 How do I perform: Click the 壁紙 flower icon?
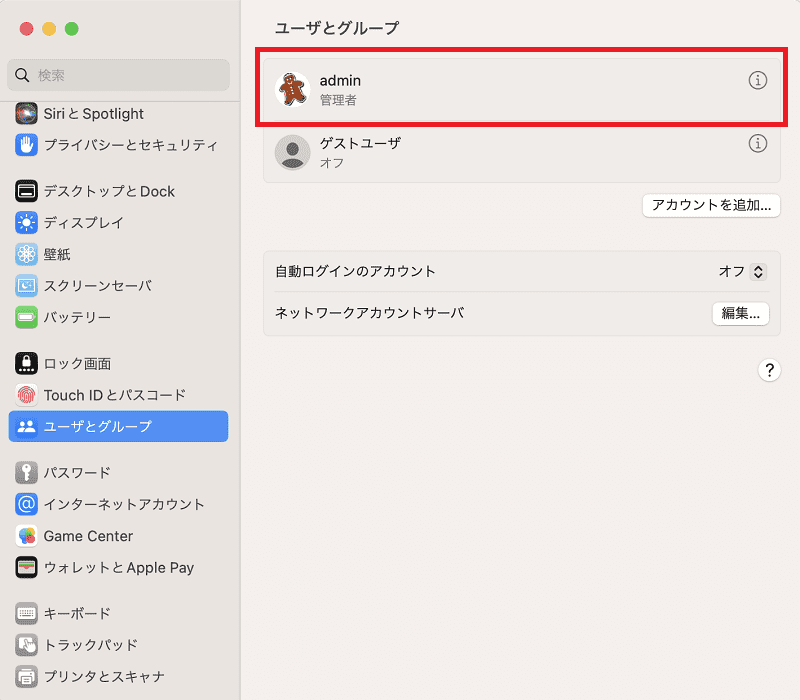26,254
